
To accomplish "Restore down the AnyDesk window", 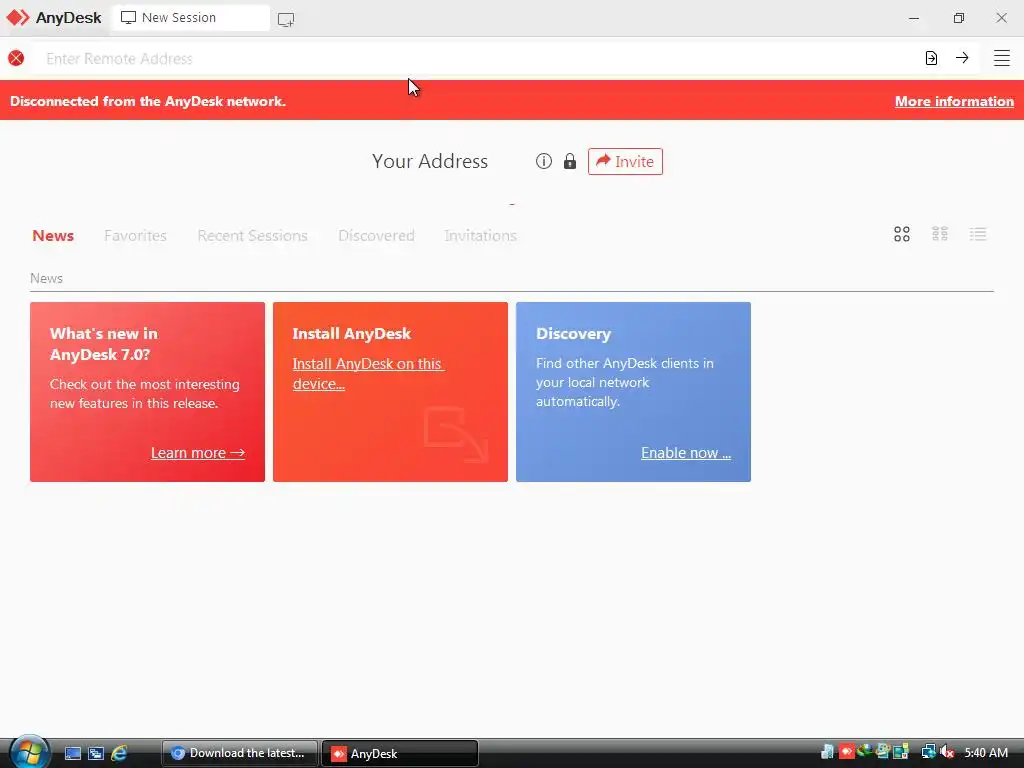I will click(x=958, y=18).
